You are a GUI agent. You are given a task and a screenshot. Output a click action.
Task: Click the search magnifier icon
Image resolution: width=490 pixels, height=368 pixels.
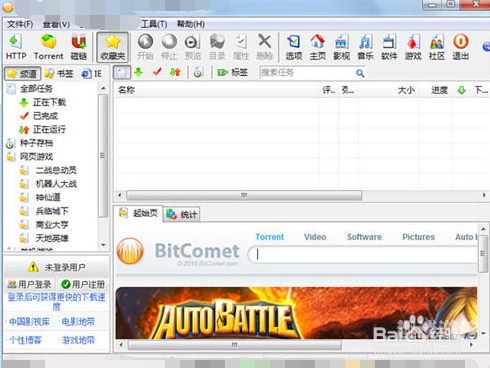pos(360,73)
